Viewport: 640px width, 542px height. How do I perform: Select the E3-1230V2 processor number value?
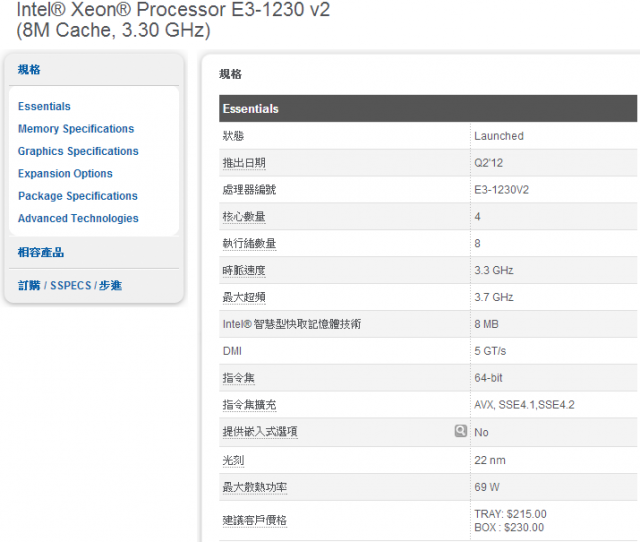click(502, 190)
